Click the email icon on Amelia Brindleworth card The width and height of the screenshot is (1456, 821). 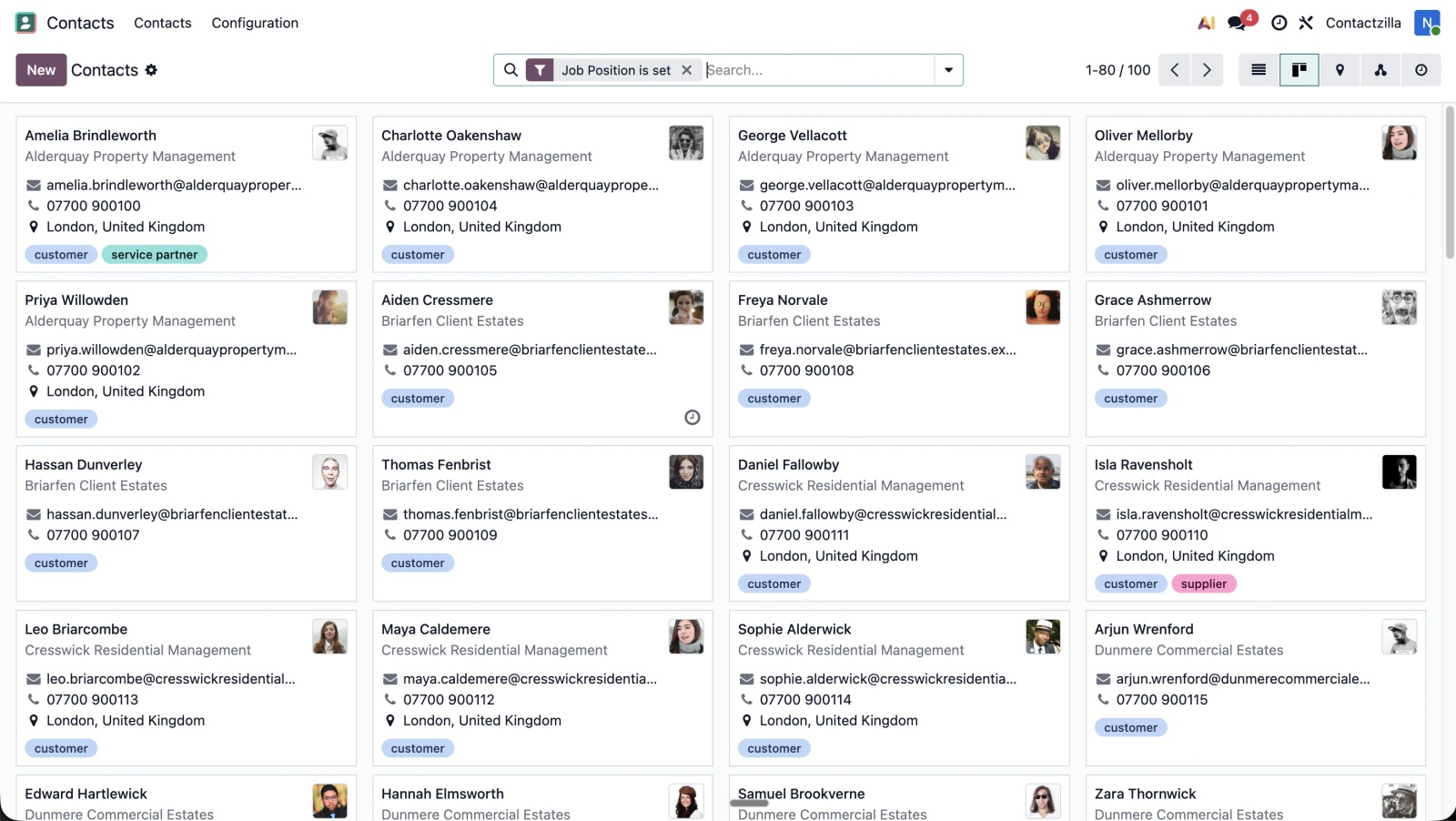coord(34,185)
